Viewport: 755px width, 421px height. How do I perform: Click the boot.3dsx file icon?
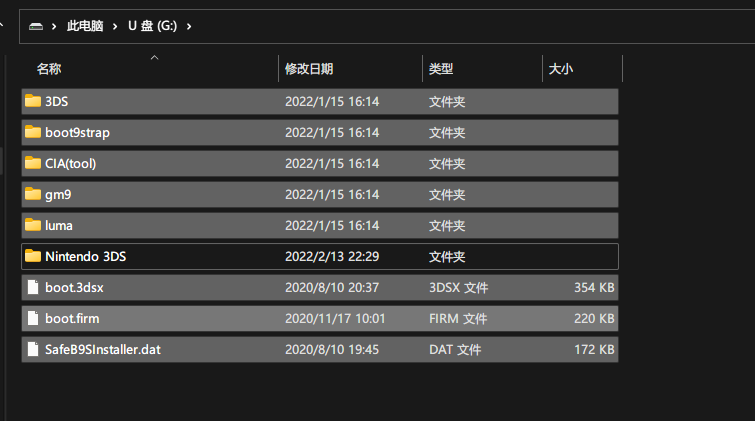tap(33, 287)
